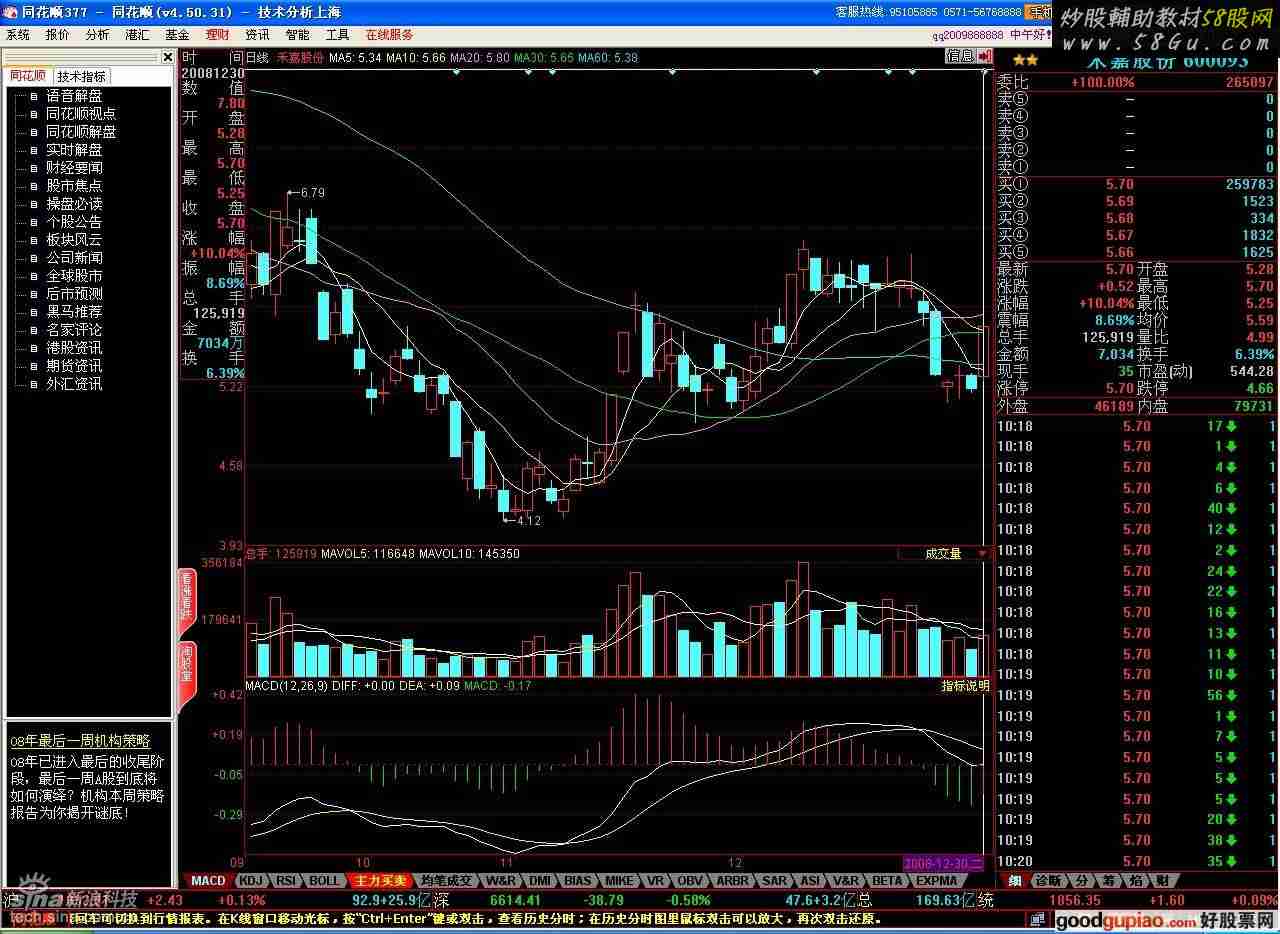Select the MACD indicator tab

pos(208,881)
